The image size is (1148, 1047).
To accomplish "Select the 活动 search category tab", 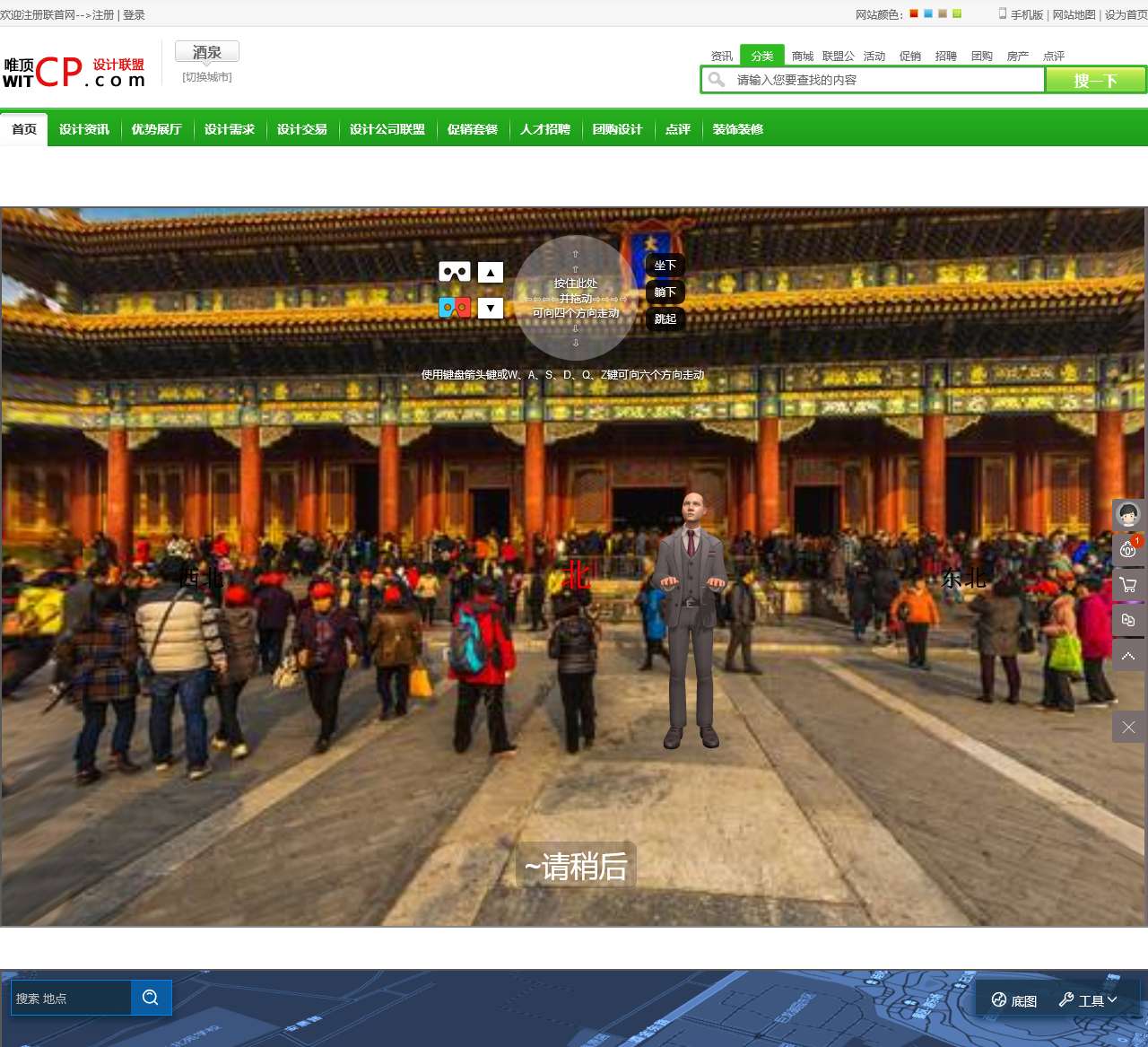I will click(x=874, y=56).
